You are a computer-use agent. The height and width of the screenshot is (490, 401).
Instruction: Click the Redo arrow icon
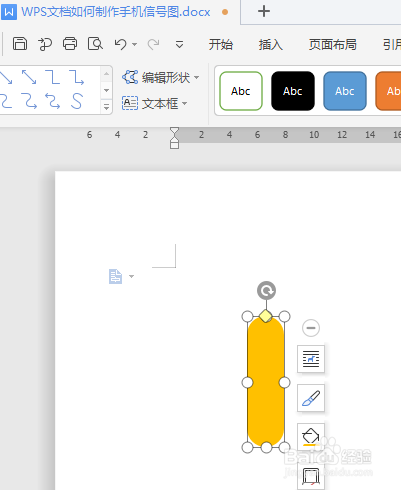pos(153,44)
